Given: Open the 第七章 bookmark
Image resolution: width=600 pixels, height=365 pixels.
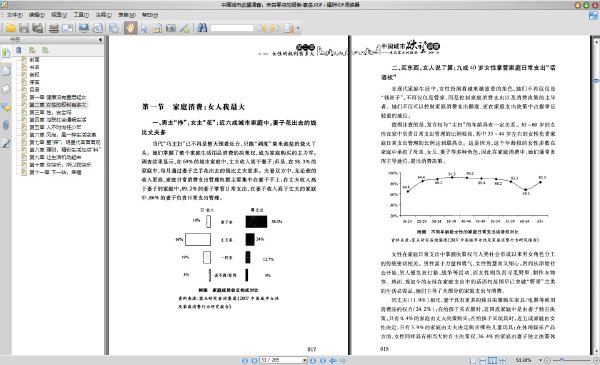Looking at the screenshot, I should (x=65, y=142).
